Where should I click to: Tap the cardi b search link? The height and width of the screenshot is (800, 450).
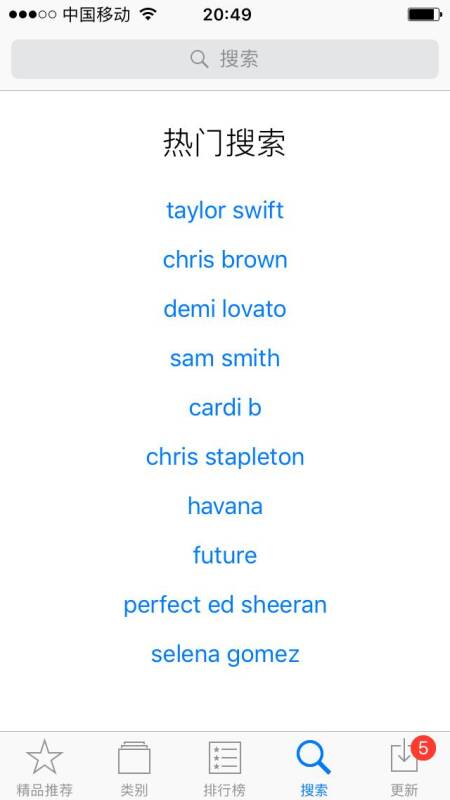[x=224, y=407]
